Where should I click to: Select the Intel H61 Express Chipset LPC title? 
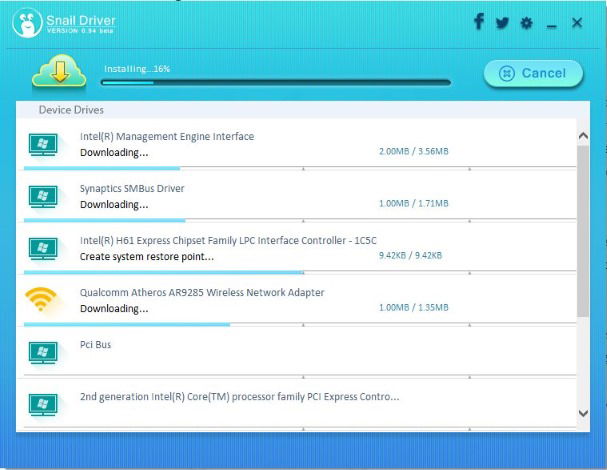coord(228,240)
